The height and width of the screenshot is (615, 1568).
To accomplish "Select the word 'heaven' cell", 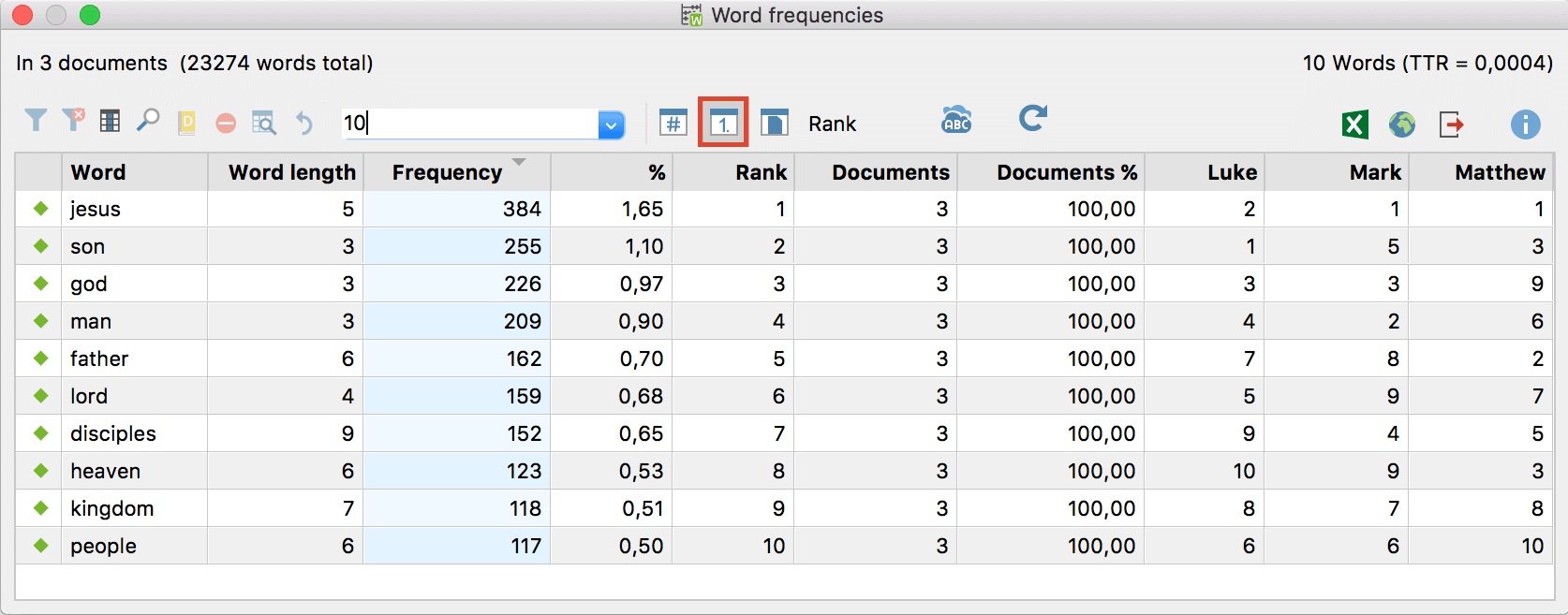I will (x=135, y=471).
